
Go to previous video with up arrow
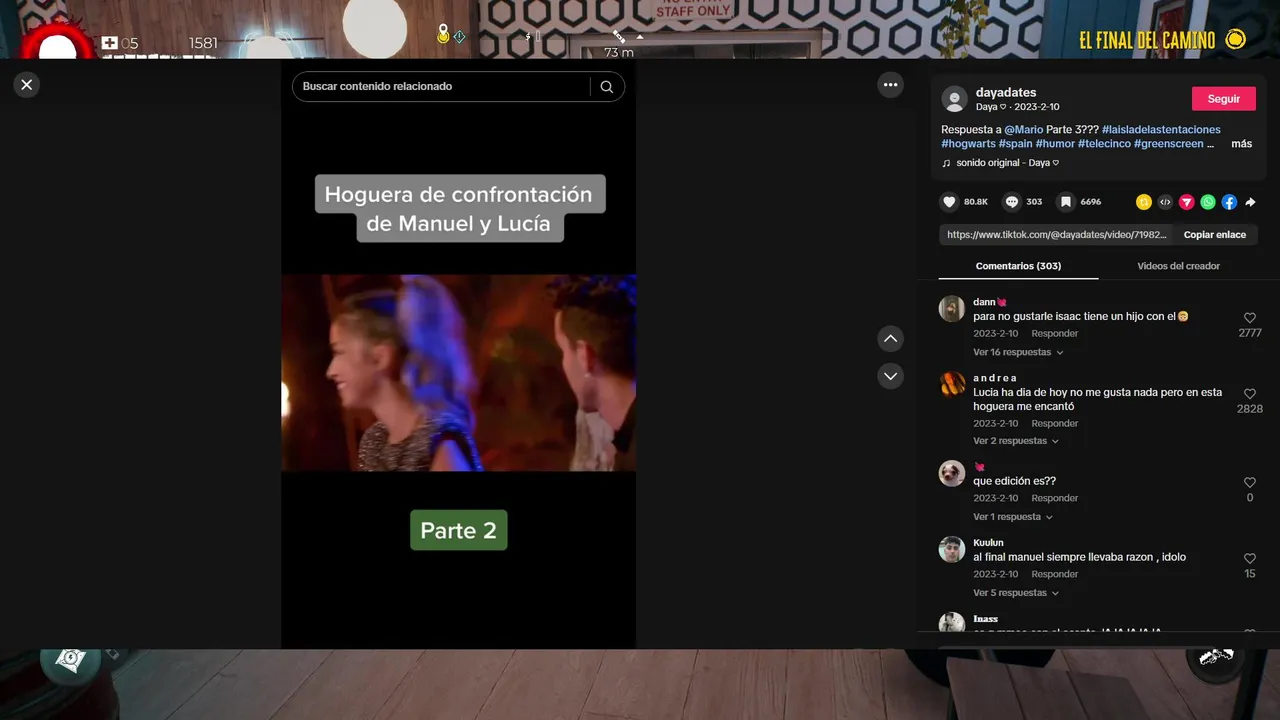coord(890,339)
